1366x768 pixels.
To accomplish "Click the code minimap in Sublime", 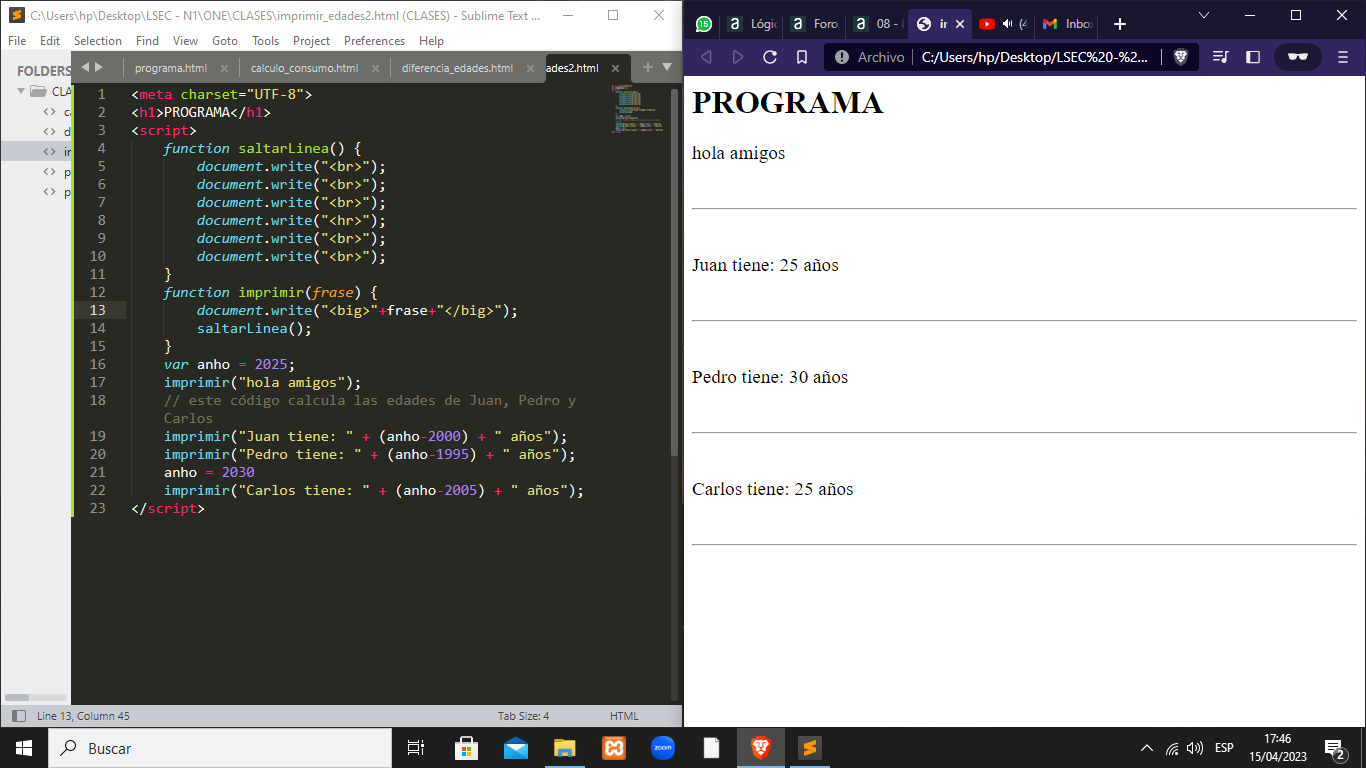I will pos(638,108).
